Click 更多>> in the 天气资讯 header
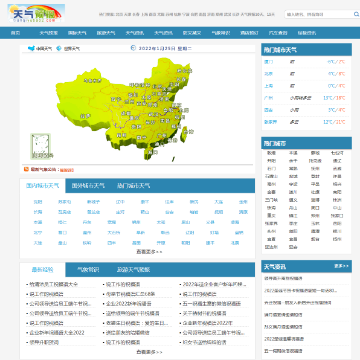The image size is (360, 360). point(341,266)
